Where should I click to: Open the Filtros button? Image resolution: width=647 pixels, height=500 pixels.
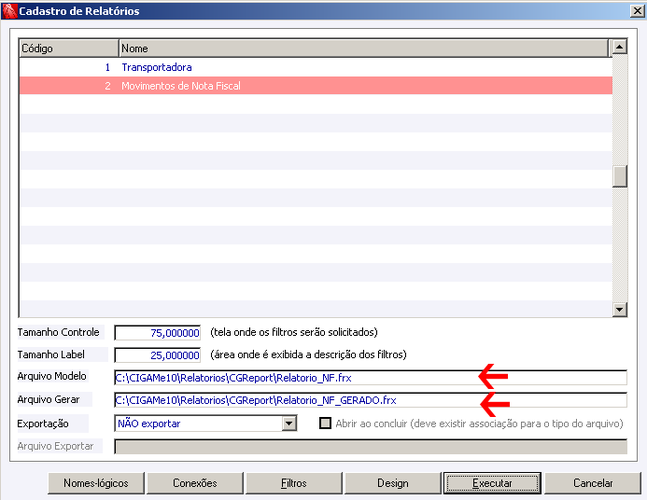click(294, 483)
